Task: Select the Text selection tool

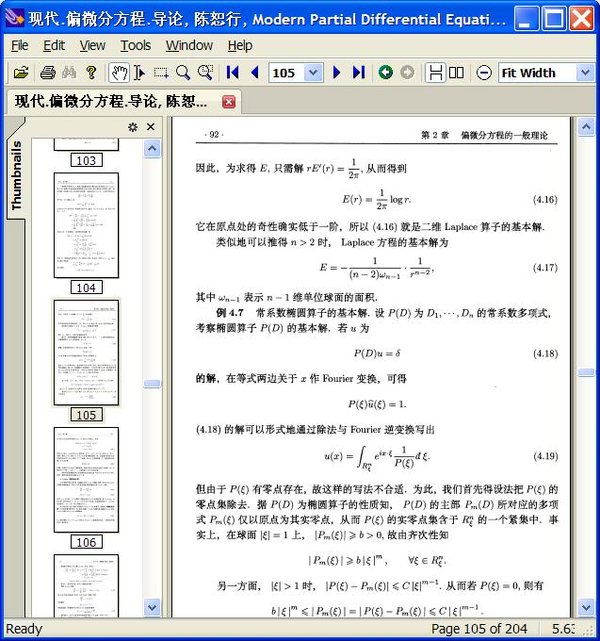Action: (139, 73)
